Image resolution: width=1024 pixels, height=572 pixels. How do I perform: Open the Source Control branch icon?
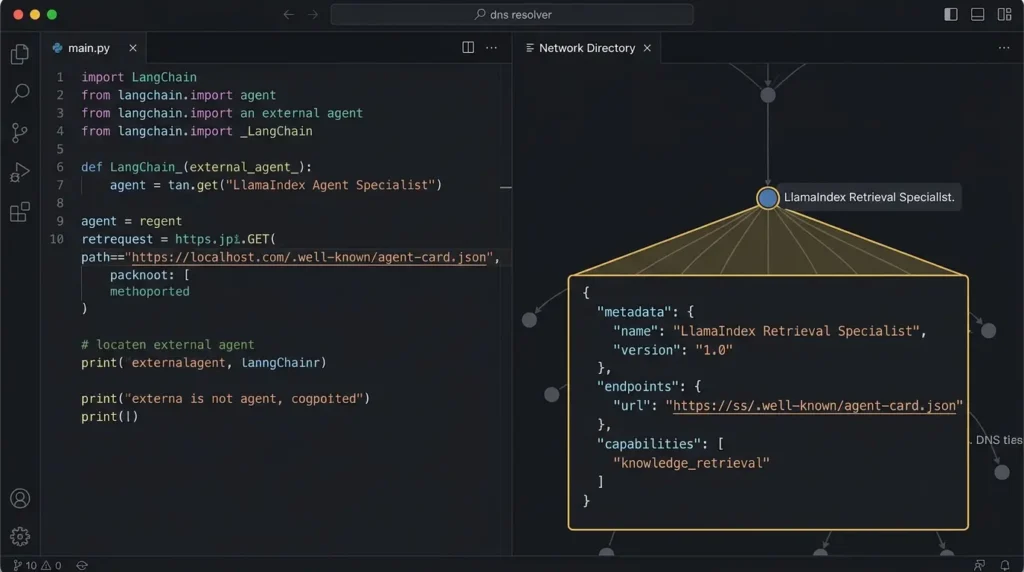(x=20, y=133)
